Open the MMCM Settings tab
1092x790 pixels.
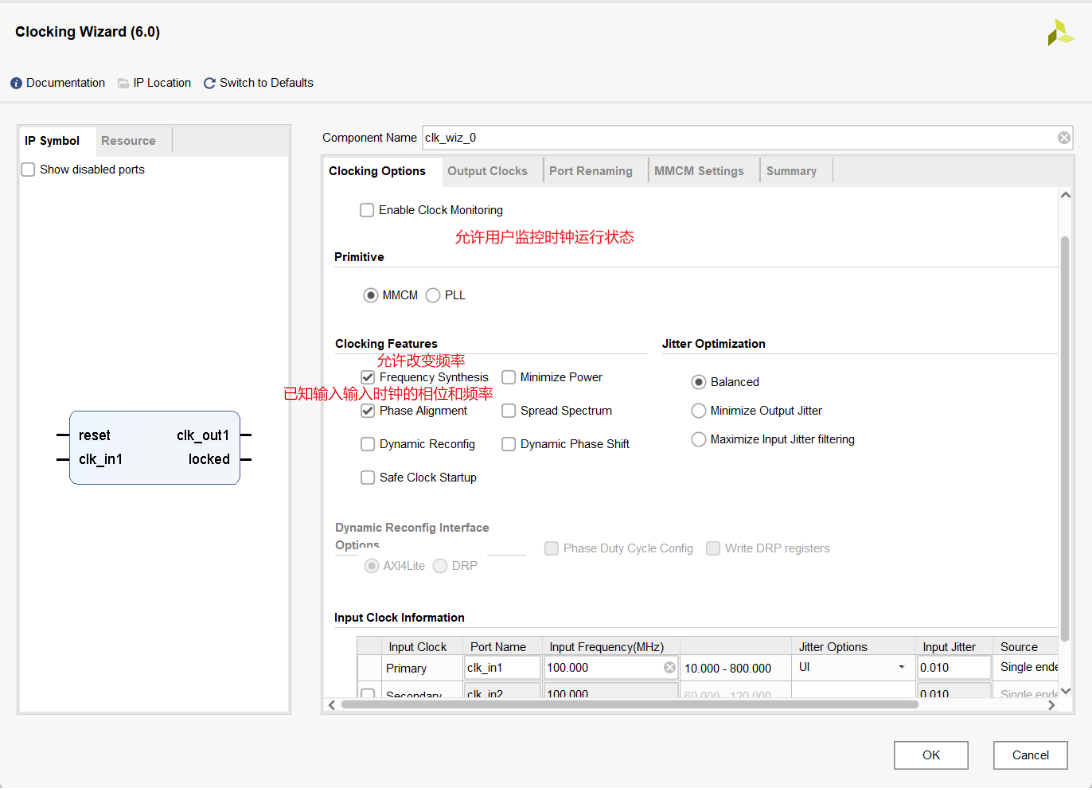[x=699, y=171]
